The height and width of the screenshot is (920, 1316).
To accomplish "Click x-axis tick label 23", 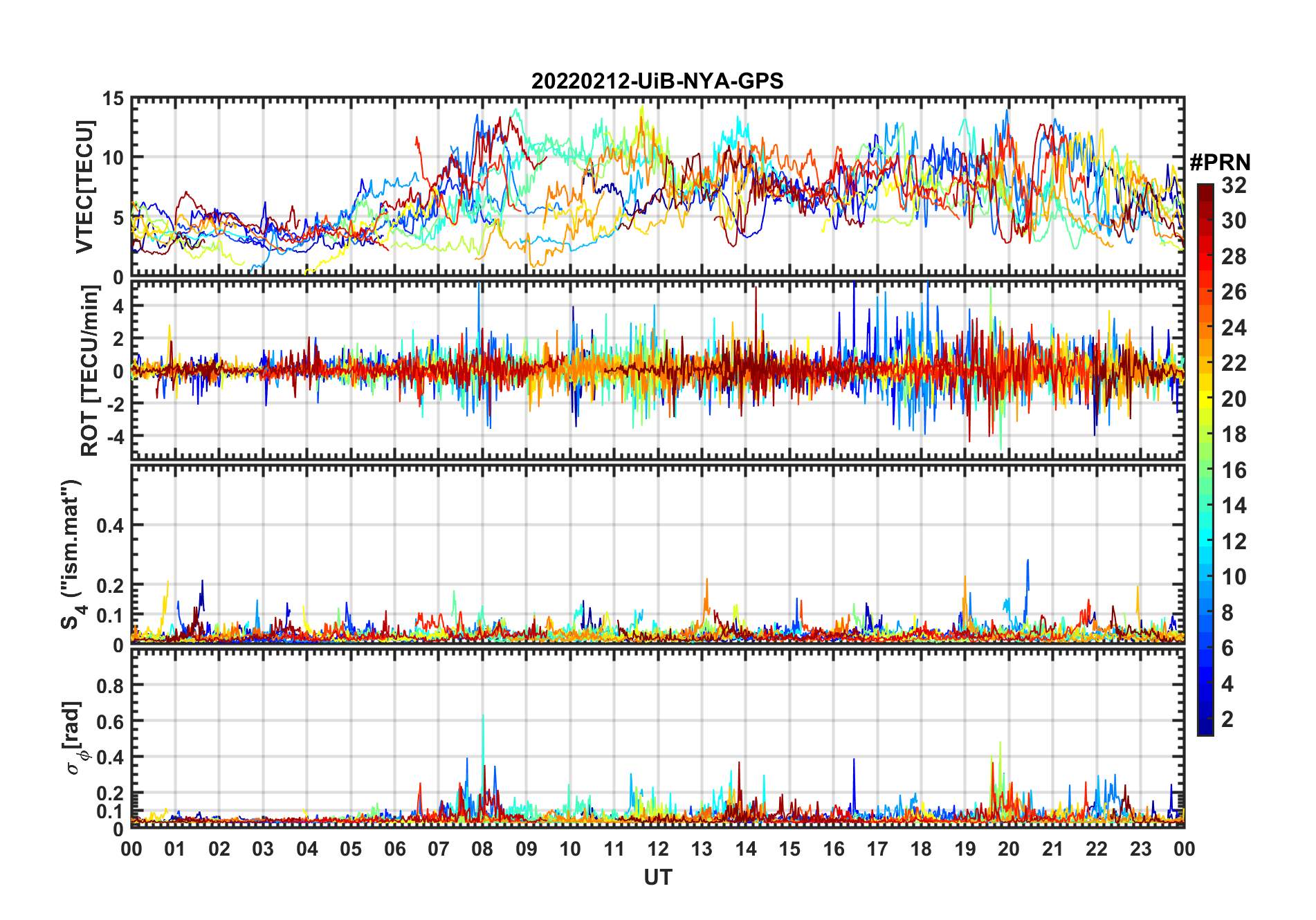I will 1140,849.
